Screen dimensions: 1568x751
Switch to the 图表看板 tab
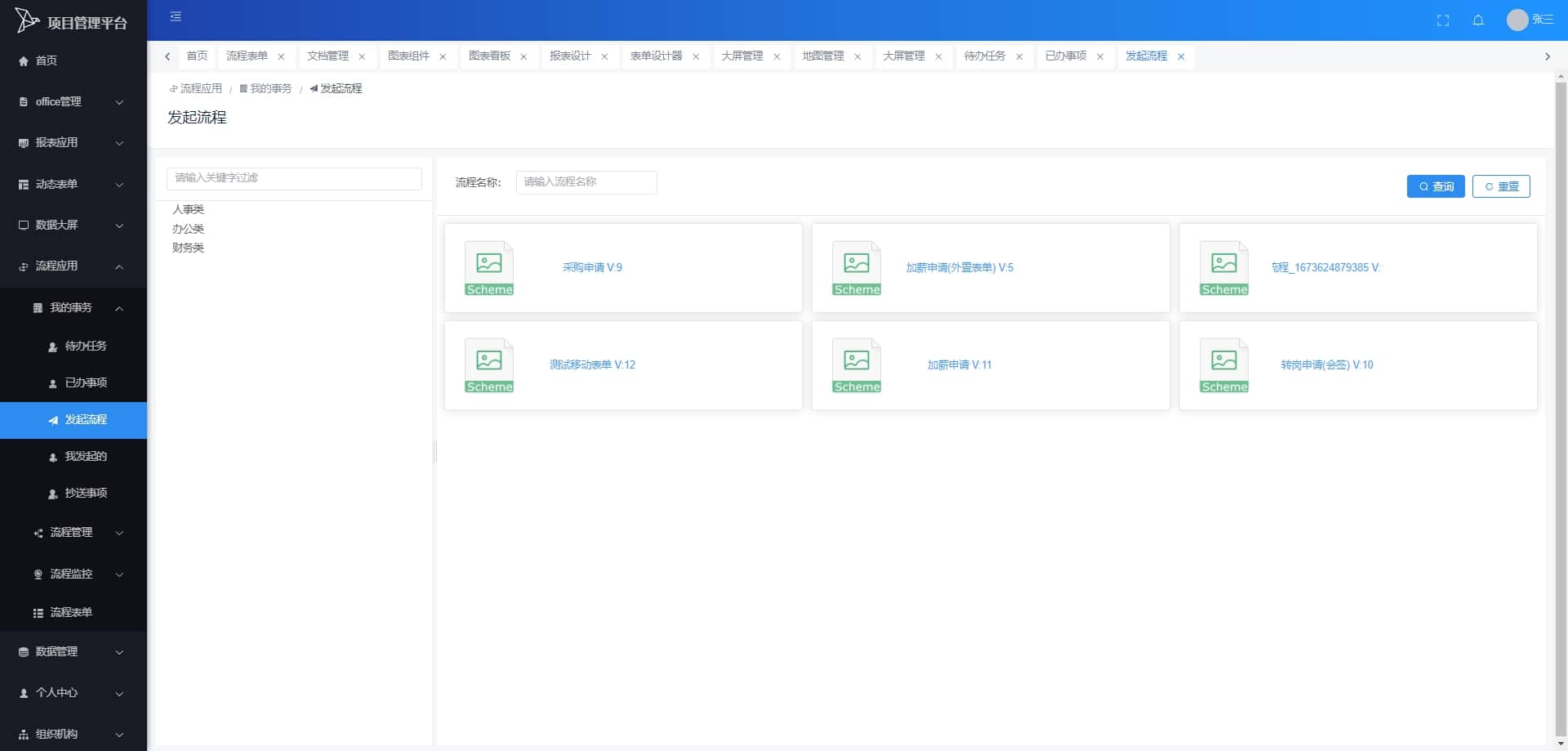[x=490, y=56]
